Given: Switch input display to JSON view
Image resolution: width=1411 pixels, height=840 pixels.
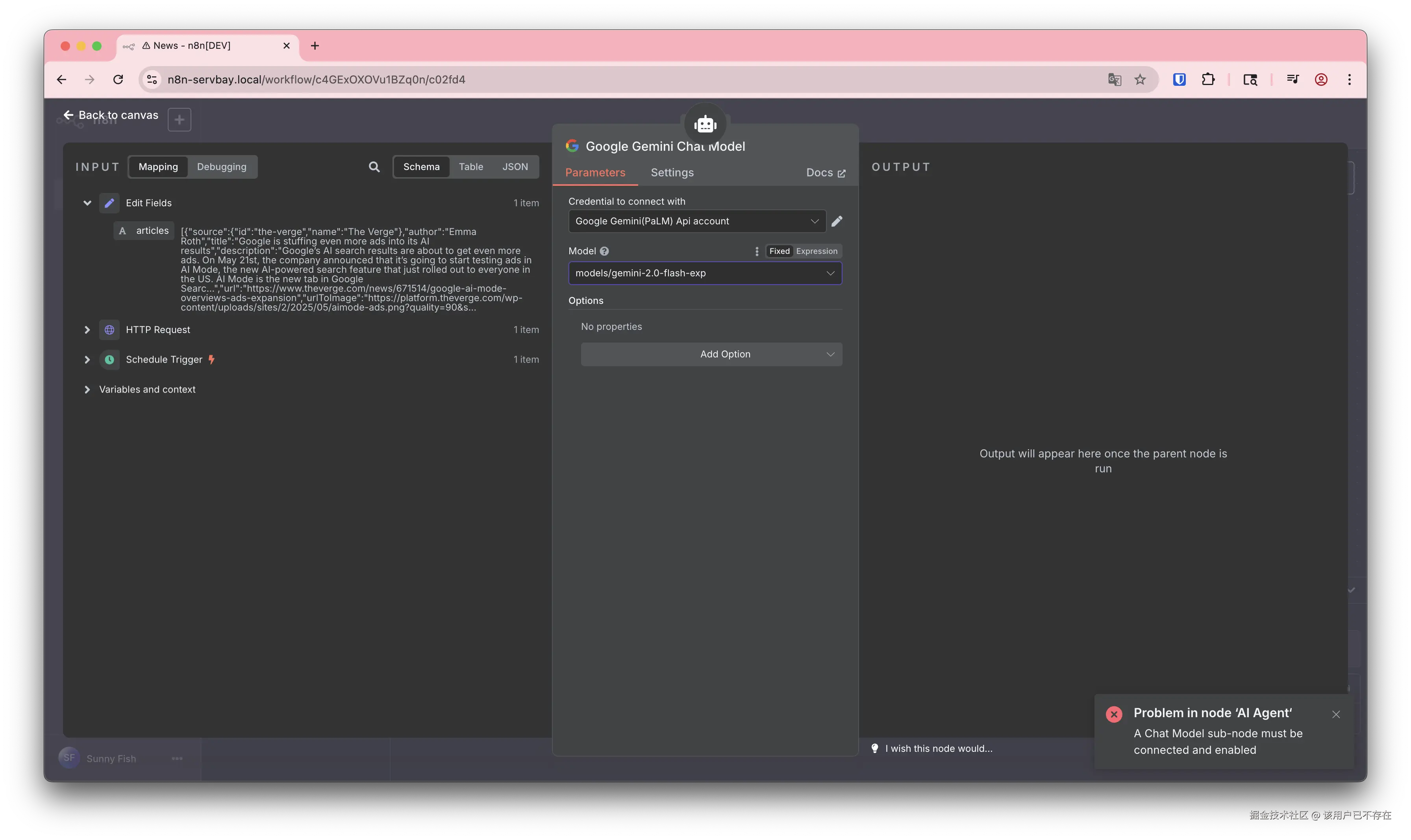Looking at the screenshot, I should [x=515, y=167].
